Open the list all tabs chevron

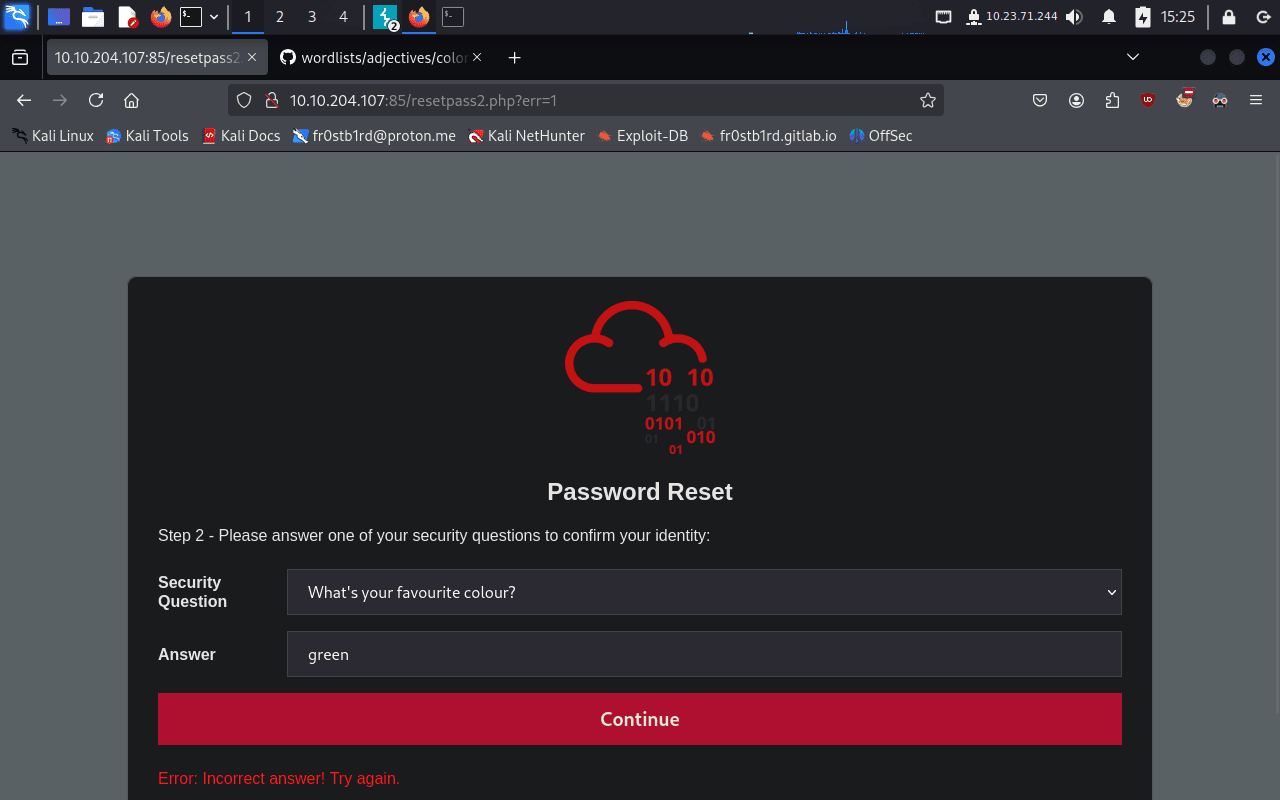[x=1133, y=58]
